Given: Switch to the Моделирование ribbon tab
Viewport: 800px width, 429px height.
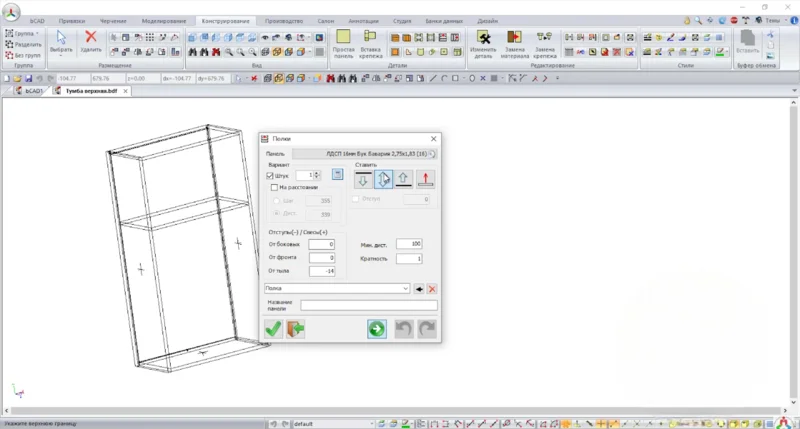Looking at the screenshot, I should click(x=163, y=20).
